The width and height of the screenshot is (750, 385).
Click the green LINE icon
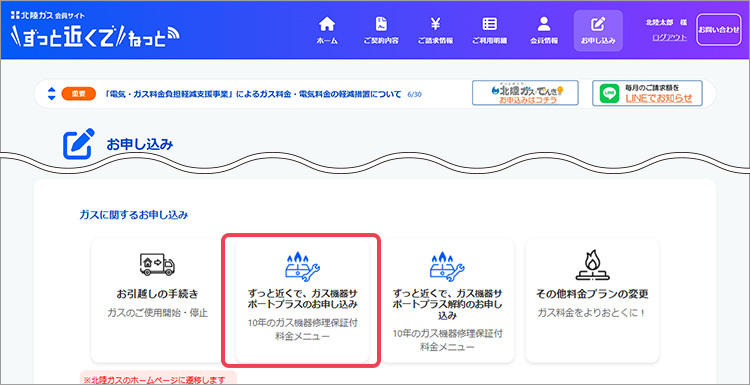[610, 94]
